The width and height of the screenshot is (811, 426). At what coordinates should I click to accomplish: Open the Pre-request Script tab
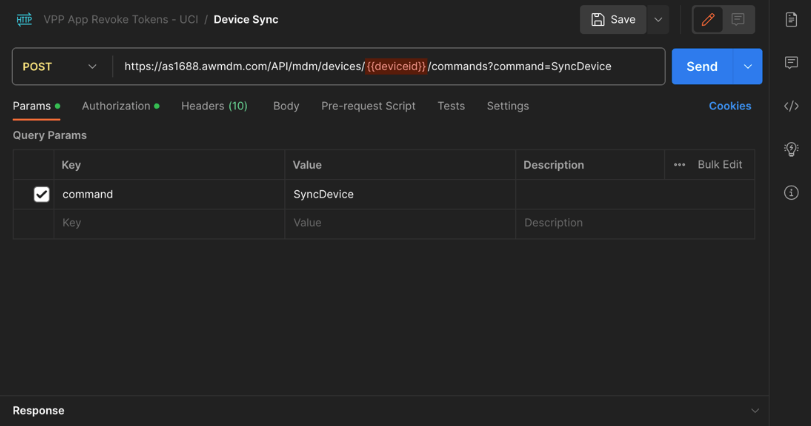click(x=368, y=106)
